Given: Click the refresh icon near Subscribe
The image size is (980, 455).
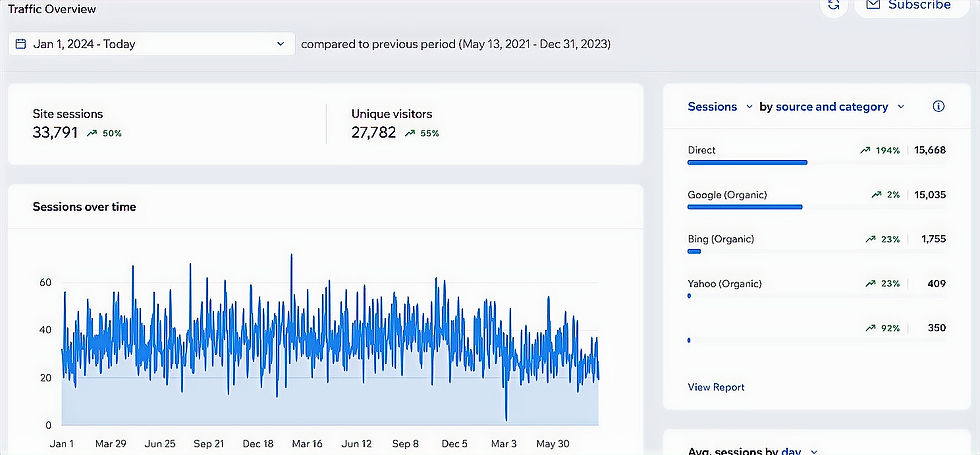Looking at the screenshot, I should tap(833, 5).
